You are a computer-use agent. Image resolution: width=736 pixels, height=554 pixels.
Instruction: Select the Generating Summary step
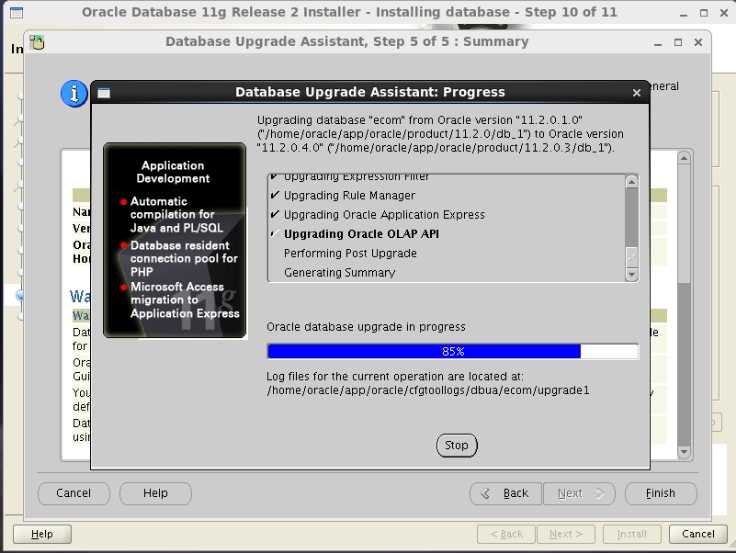coord(339,272)
